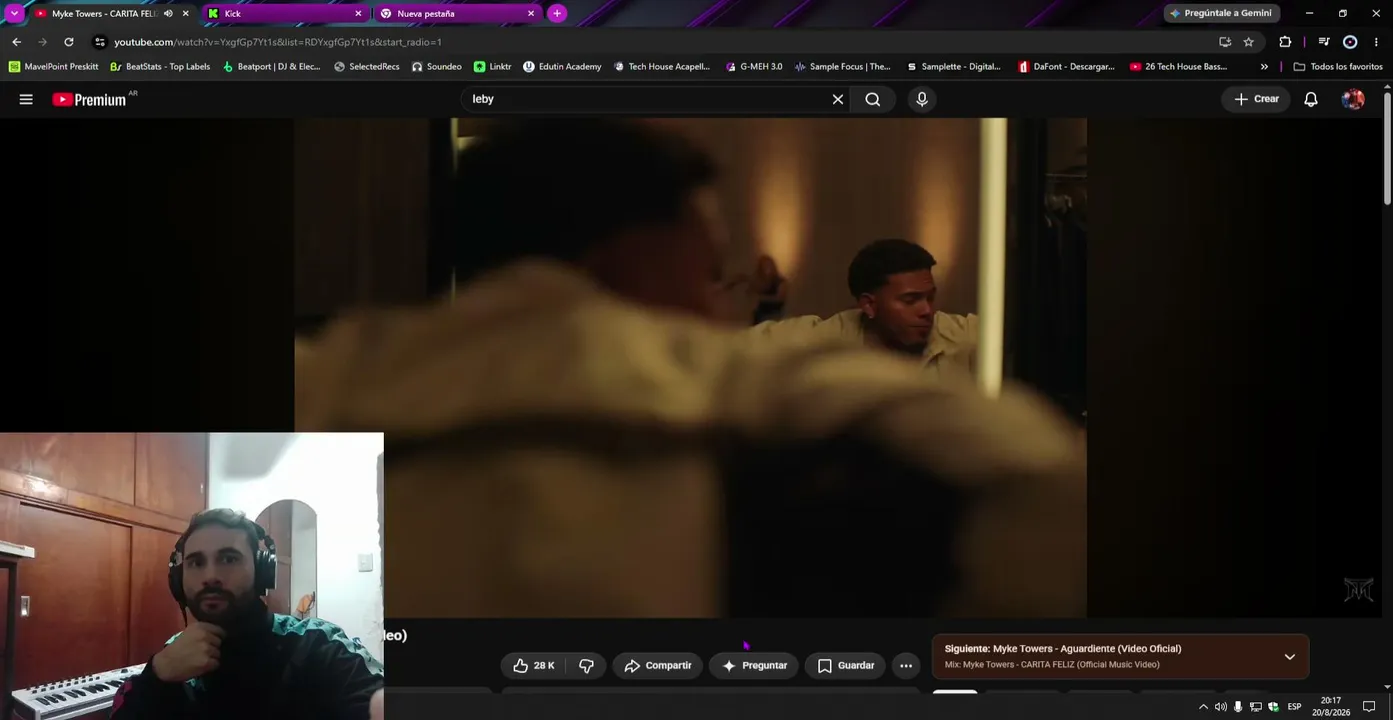Screen dimensions: 1393x720
Task: Dislike the video with thumbs down
Action: coord(587,665)
